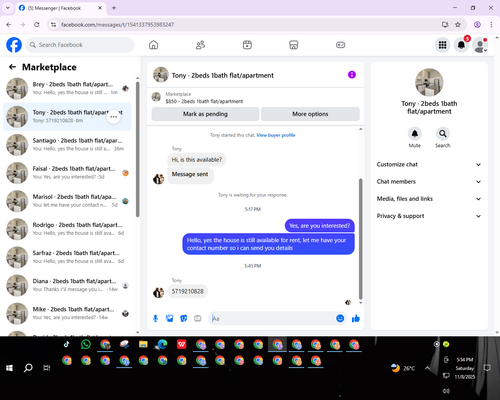Send a thumbs-up like
The height and width of the screenshot is (400, 500).
coord(356,318)
